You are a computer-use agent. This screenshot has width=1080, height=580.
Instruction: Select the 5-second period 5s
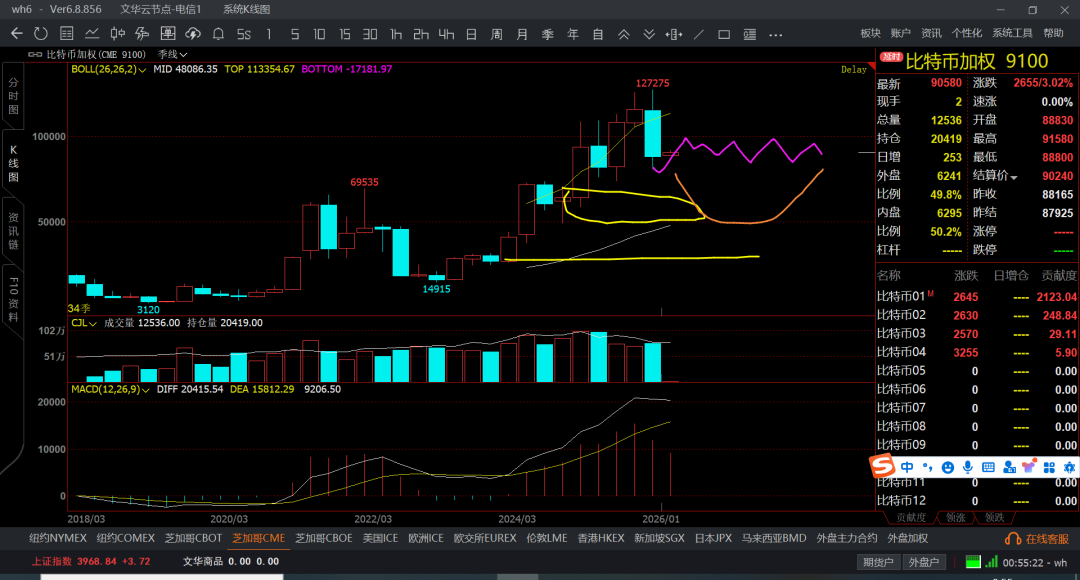[244, 34]
